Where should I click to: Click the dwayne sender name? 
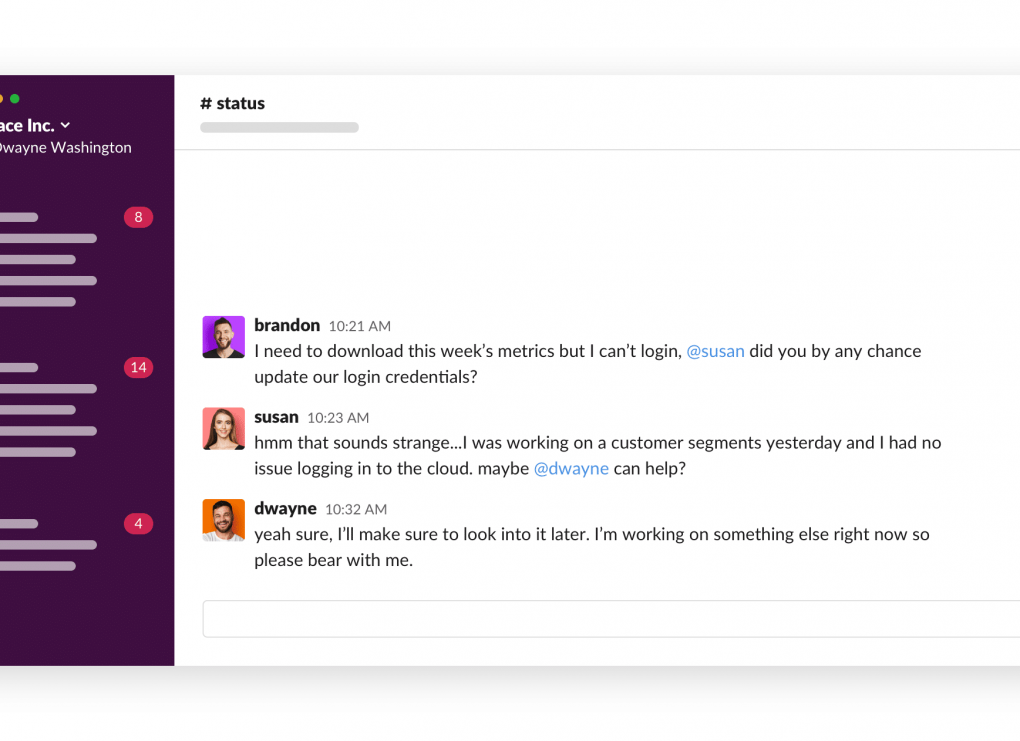pos(286,509)
